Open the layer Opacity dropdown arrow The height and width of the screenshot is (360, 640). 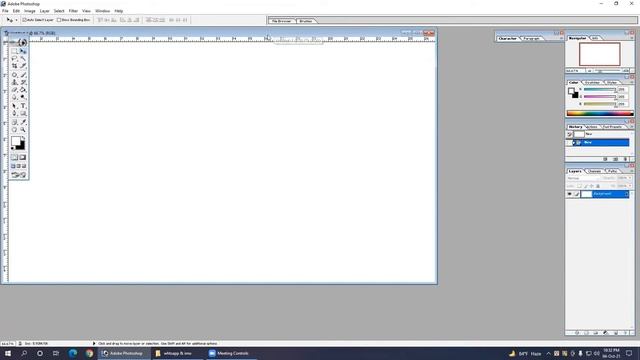pos(630,178)
